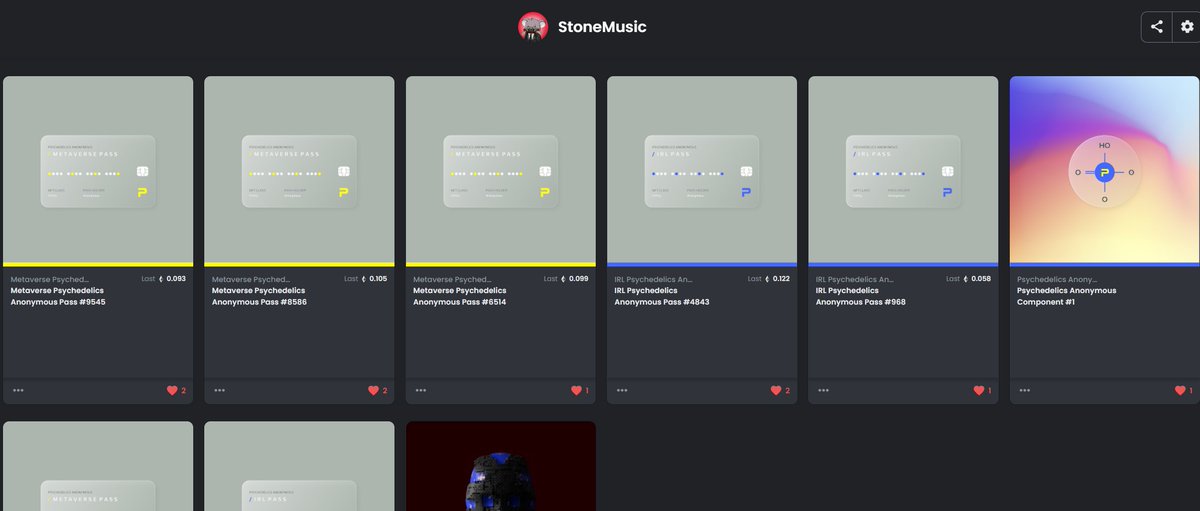Click Metaverse Psychedelics Anonymous Pass #8586 title
The height and width of the screenshot is (511, 1200).
coord(260,296)
